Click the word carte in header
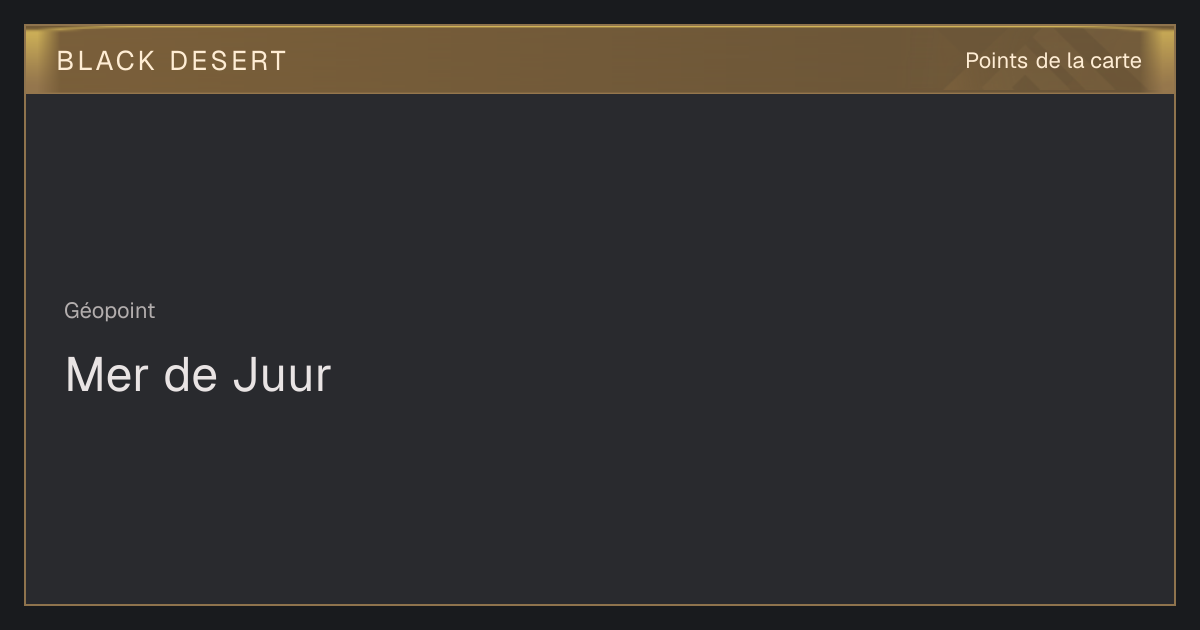 [x=1116, y=61]
